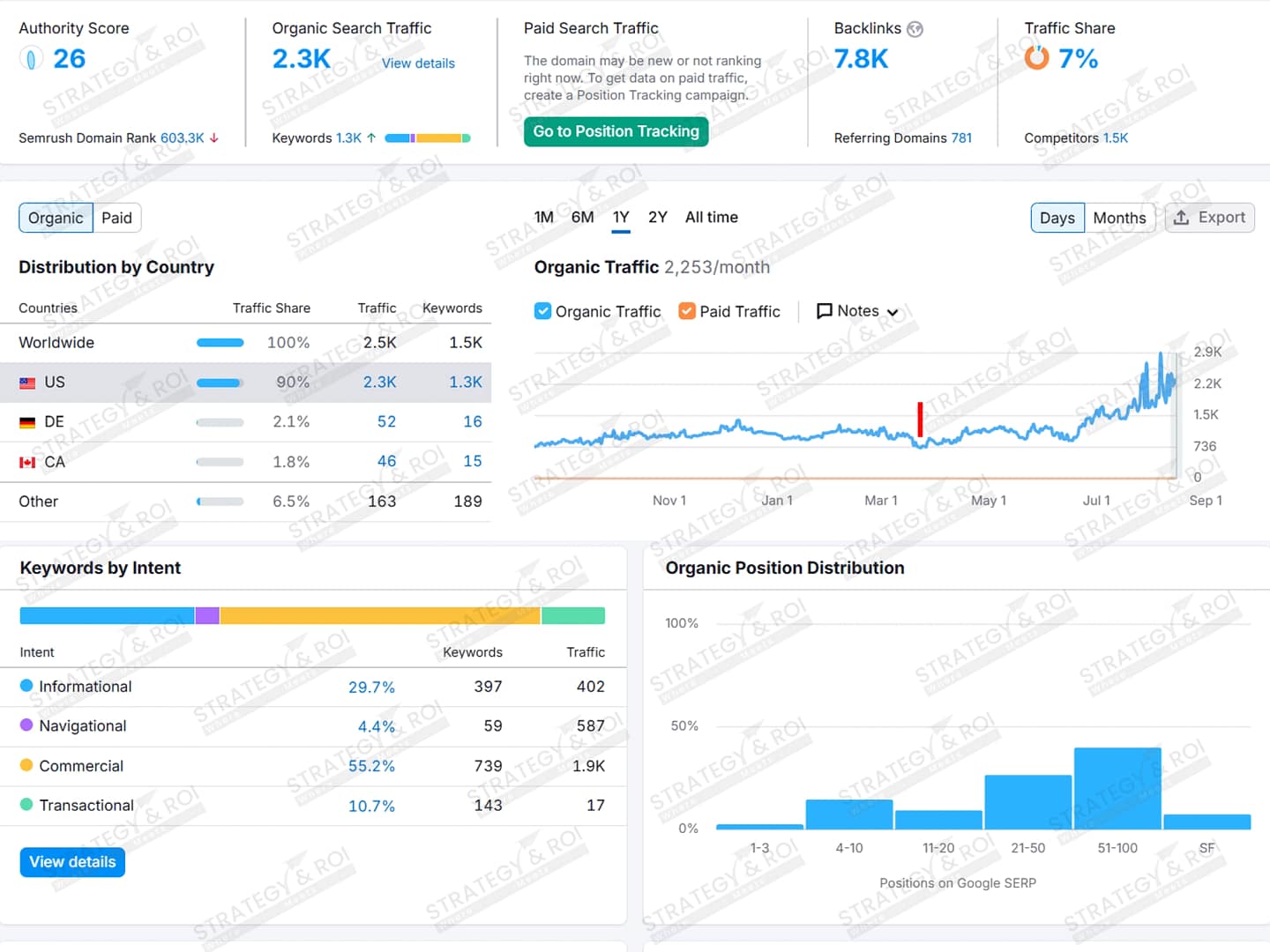The image size is (1270, 952).
Task: Click the Notes speech bubble icon
Action: tap(825, 311)
